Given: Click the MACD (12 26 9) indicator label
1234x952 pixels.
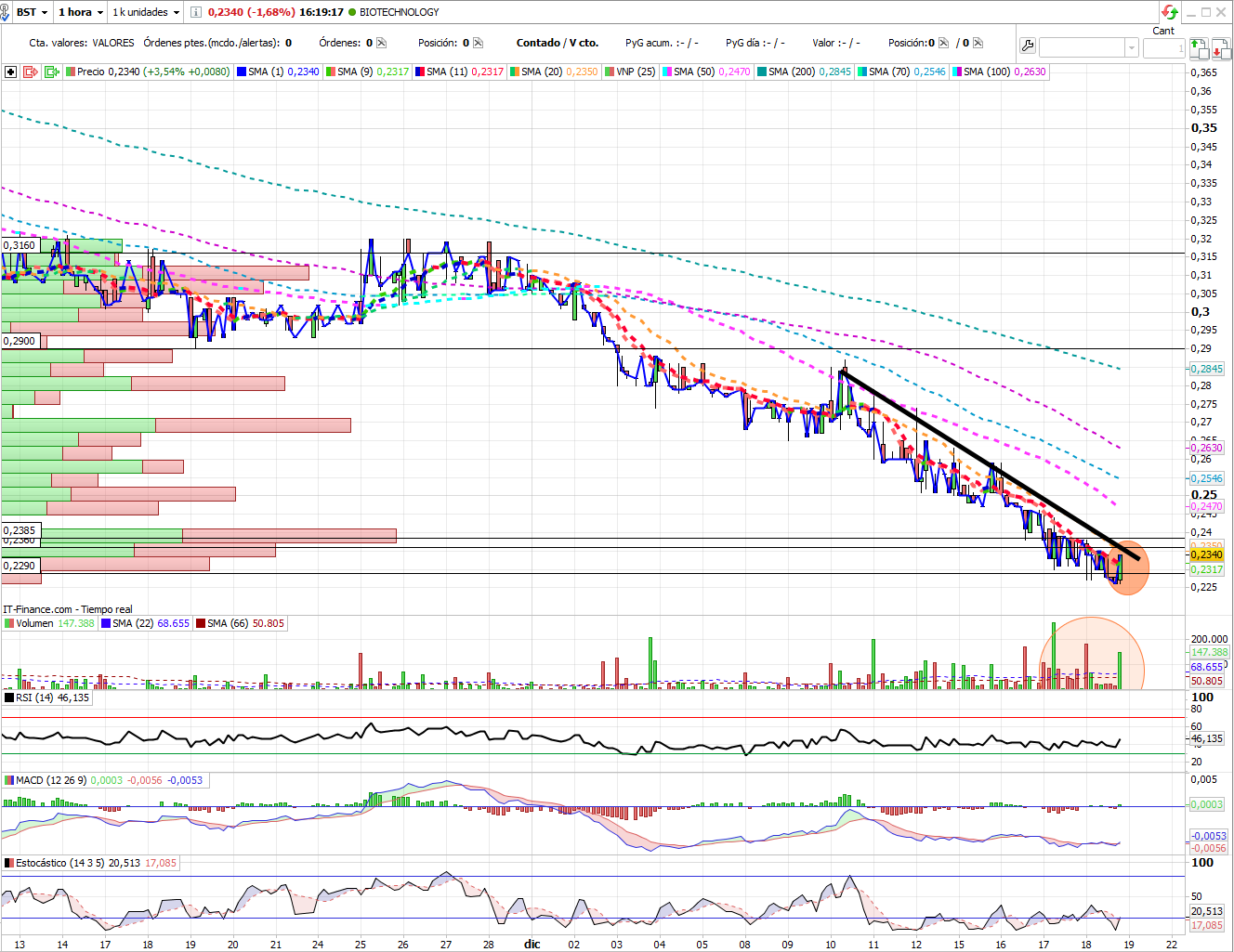Looking at the screenshot, I should [50, 780].
